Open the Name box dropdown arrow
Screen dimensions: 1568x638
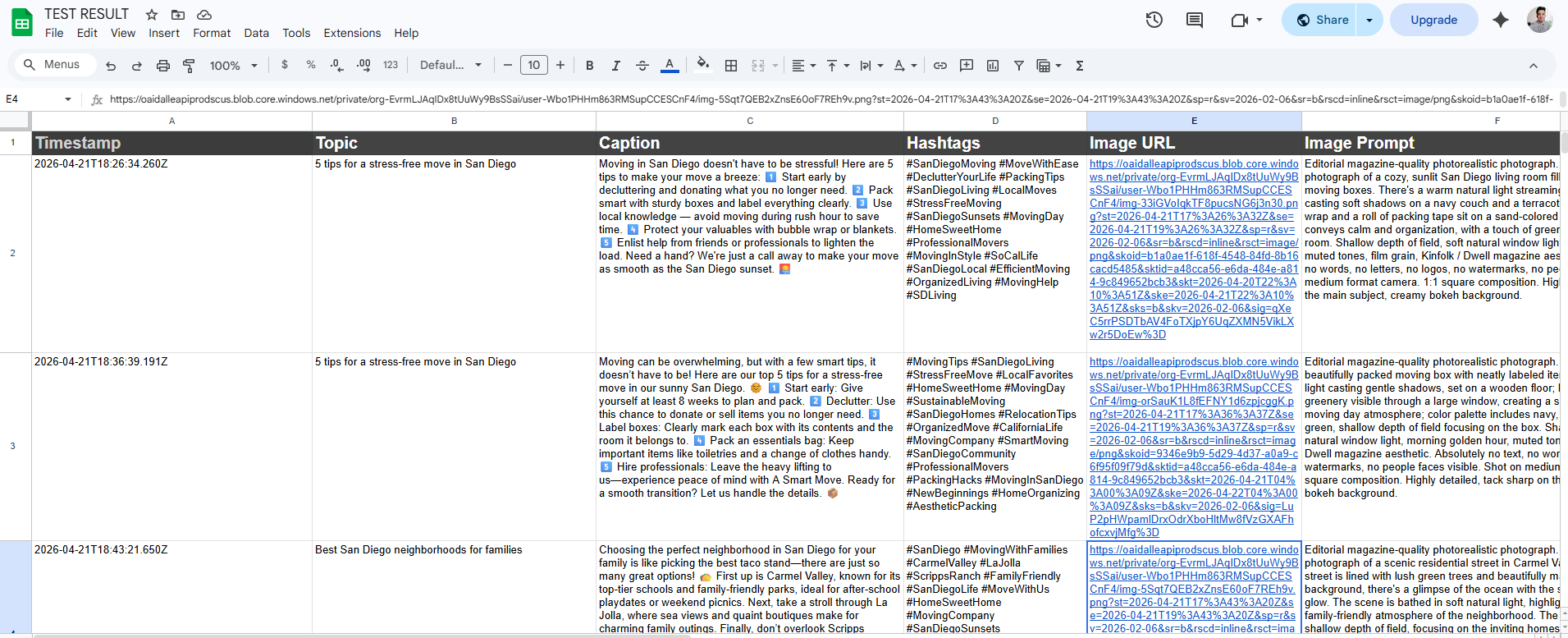coord(68,99)
